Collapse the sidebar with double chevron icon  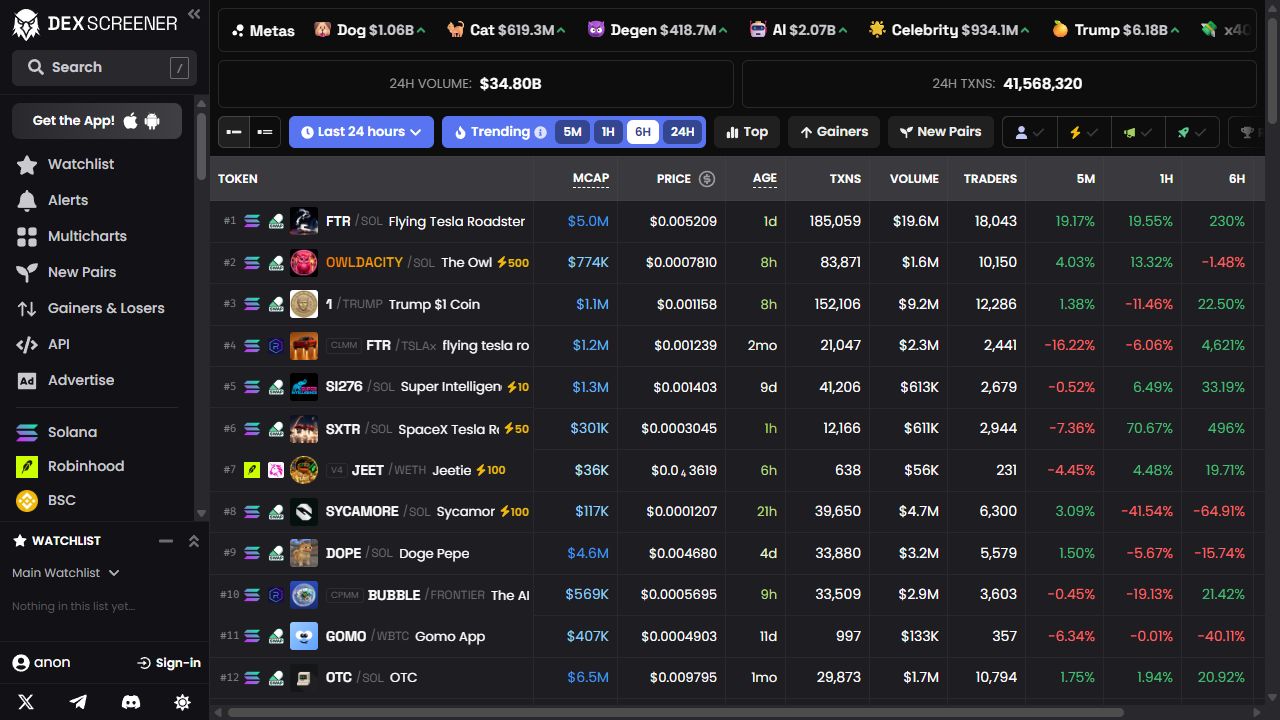(x=194, y=14)
